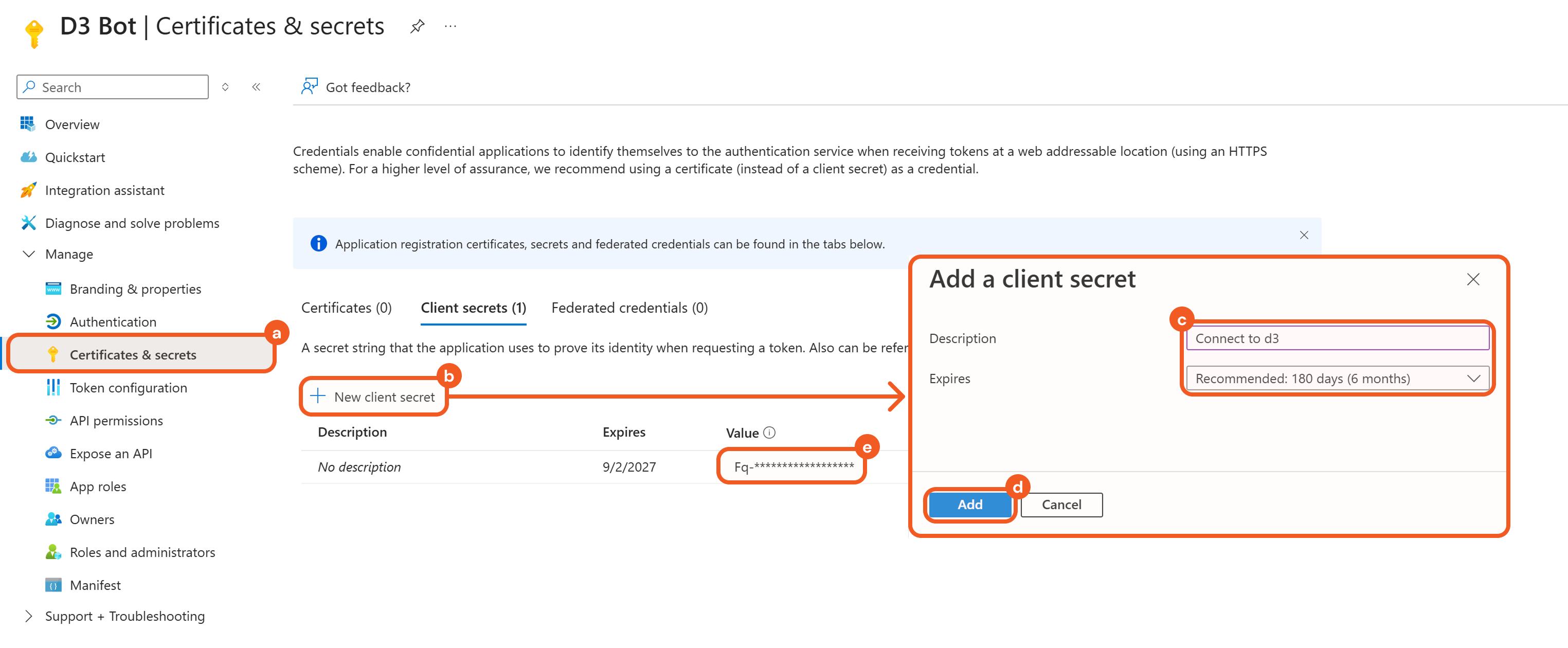Open the Overview page icon
Screen dimensions: 1568x648
(x=27, y=124)
